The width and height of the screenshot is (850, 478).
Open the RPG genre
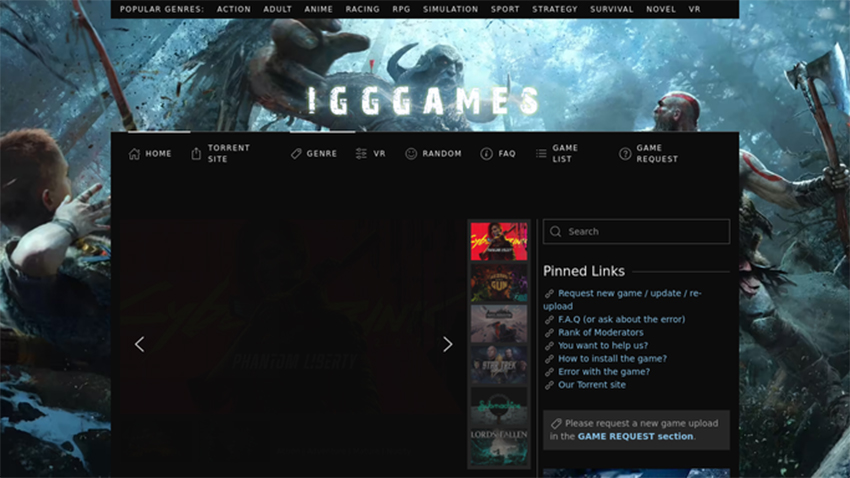[401, 9]
